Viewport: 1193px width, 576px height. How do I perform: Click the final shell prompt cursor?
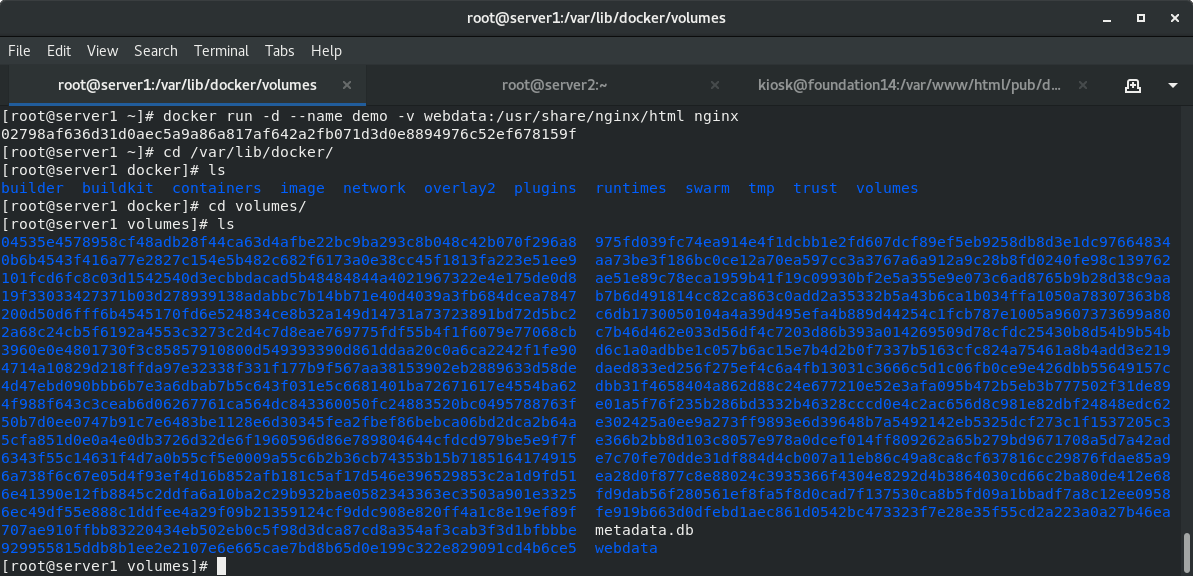221,566
